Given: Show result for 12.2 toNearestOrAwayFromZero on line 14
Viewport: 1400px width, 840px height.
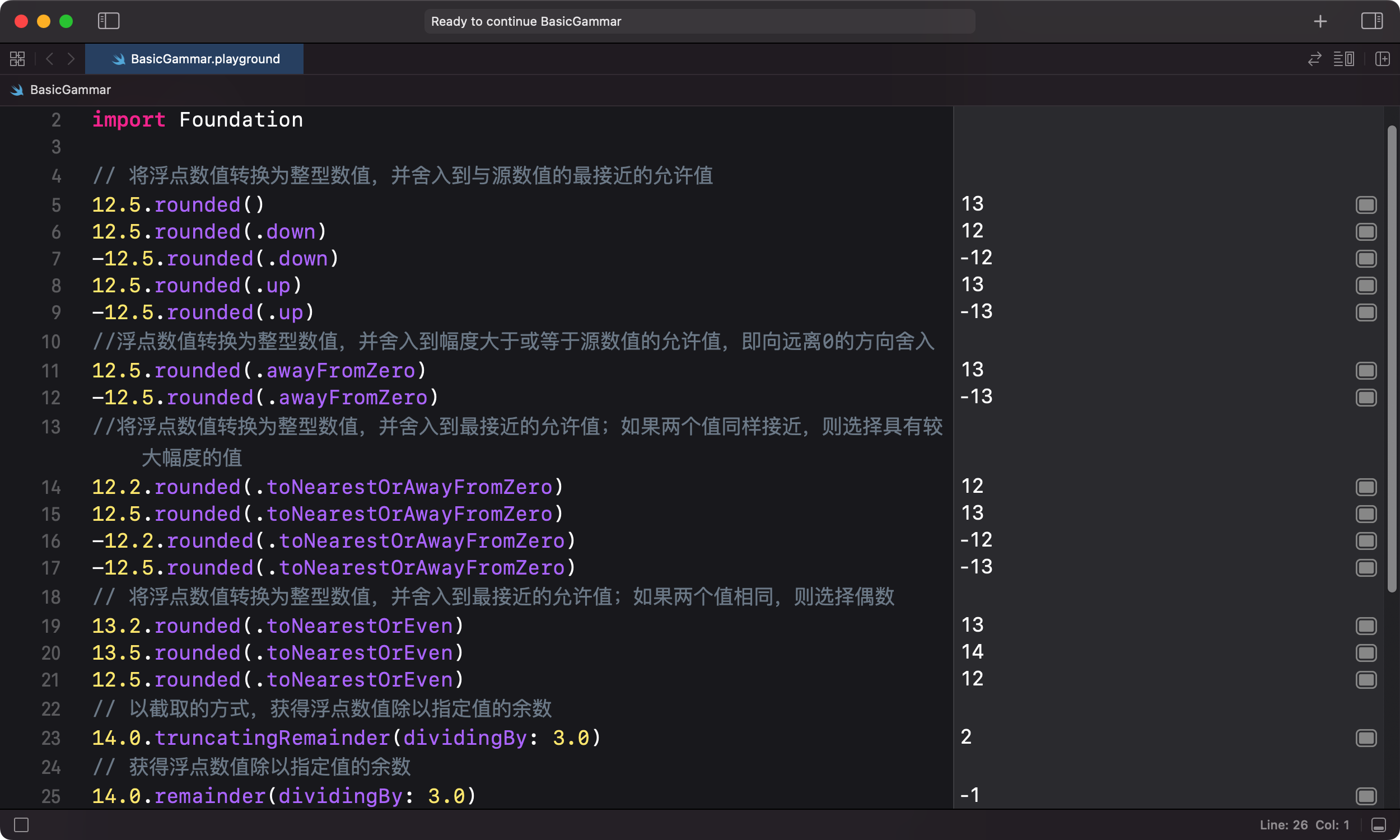Looking at the screenshot, I should coord(1366,487).
